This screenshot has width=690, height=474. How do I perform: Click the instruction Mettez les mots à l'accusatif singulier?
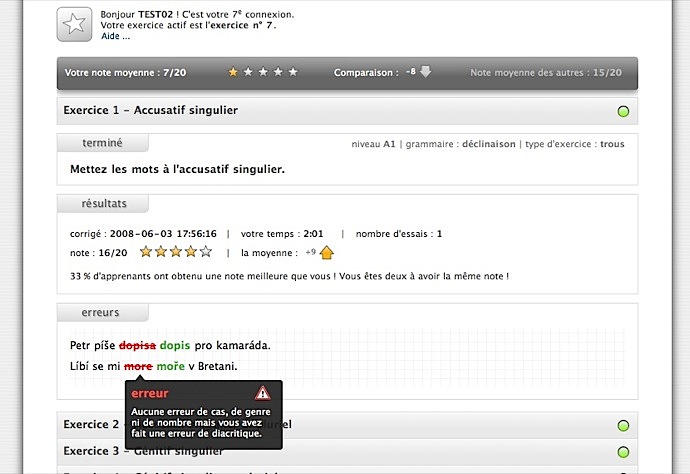point(177,169)
